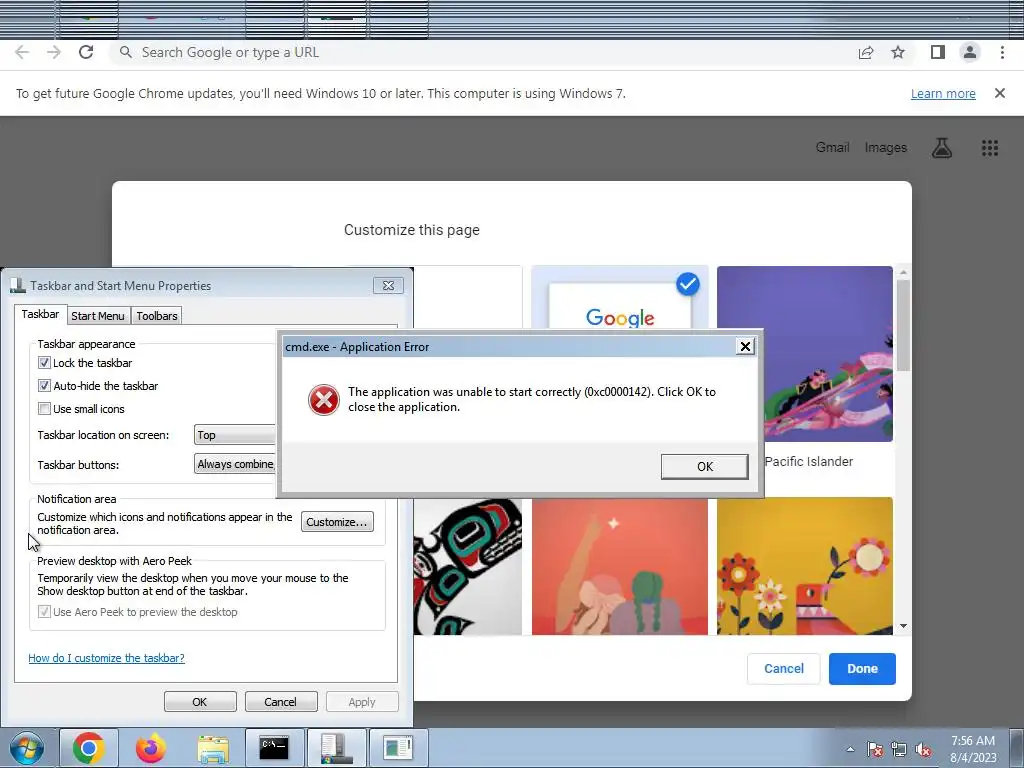The image size is (1024, 768).
Task: Switch to the Toolbars tab
Action: [157, 315]
